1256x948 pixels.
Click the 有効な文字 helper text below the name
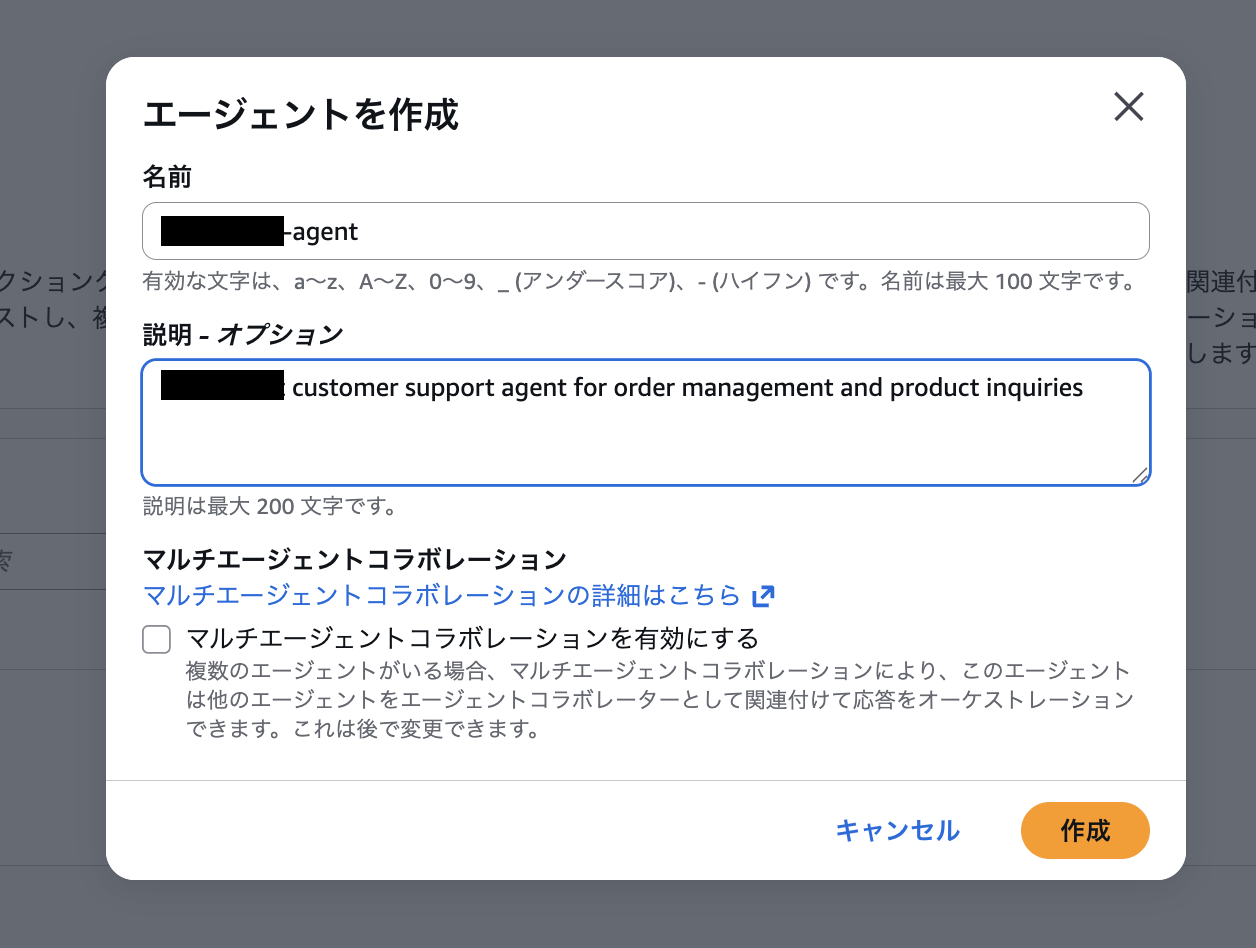(646, 281)
